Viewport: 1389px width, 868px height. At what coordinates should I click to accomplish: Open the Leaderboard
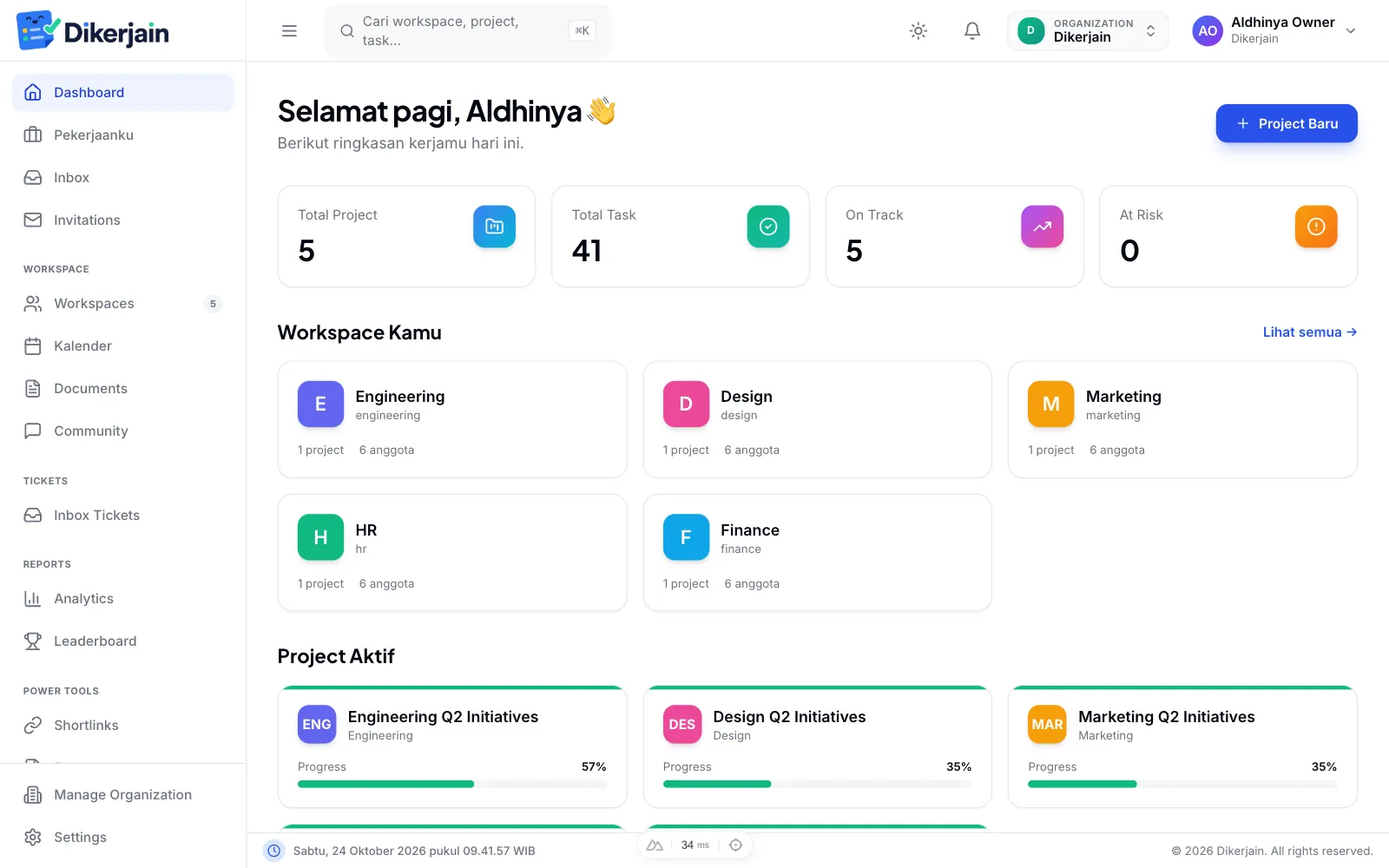point(123,641)
